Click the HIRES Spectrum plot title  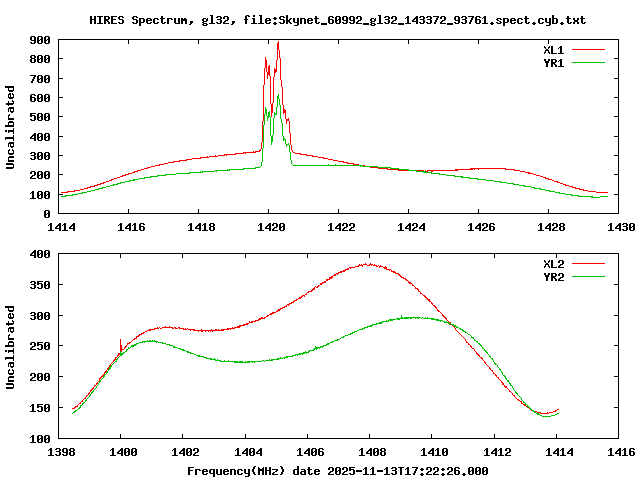338,20
